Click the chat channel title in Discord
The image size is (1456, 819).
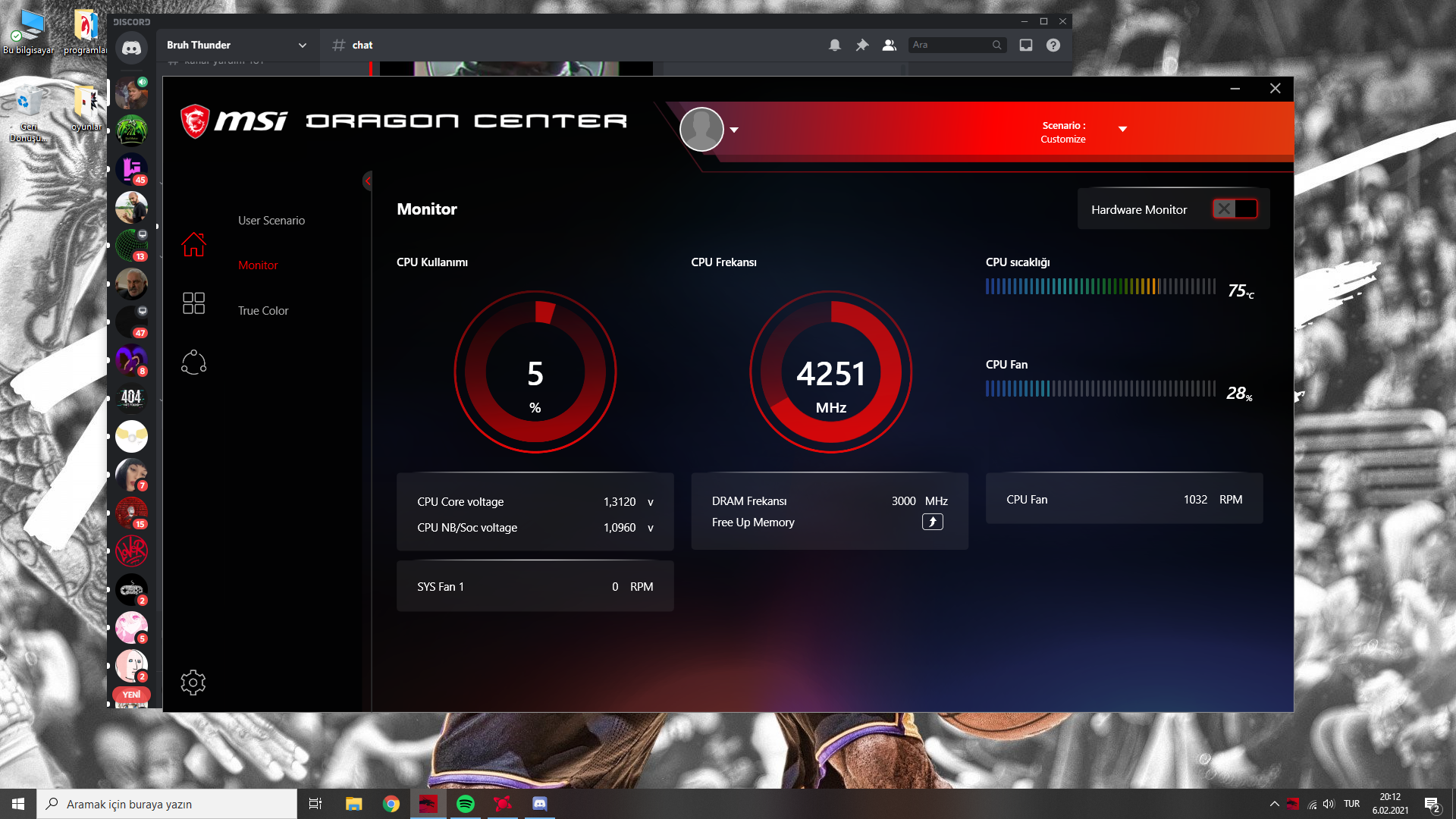pos(362,45)
